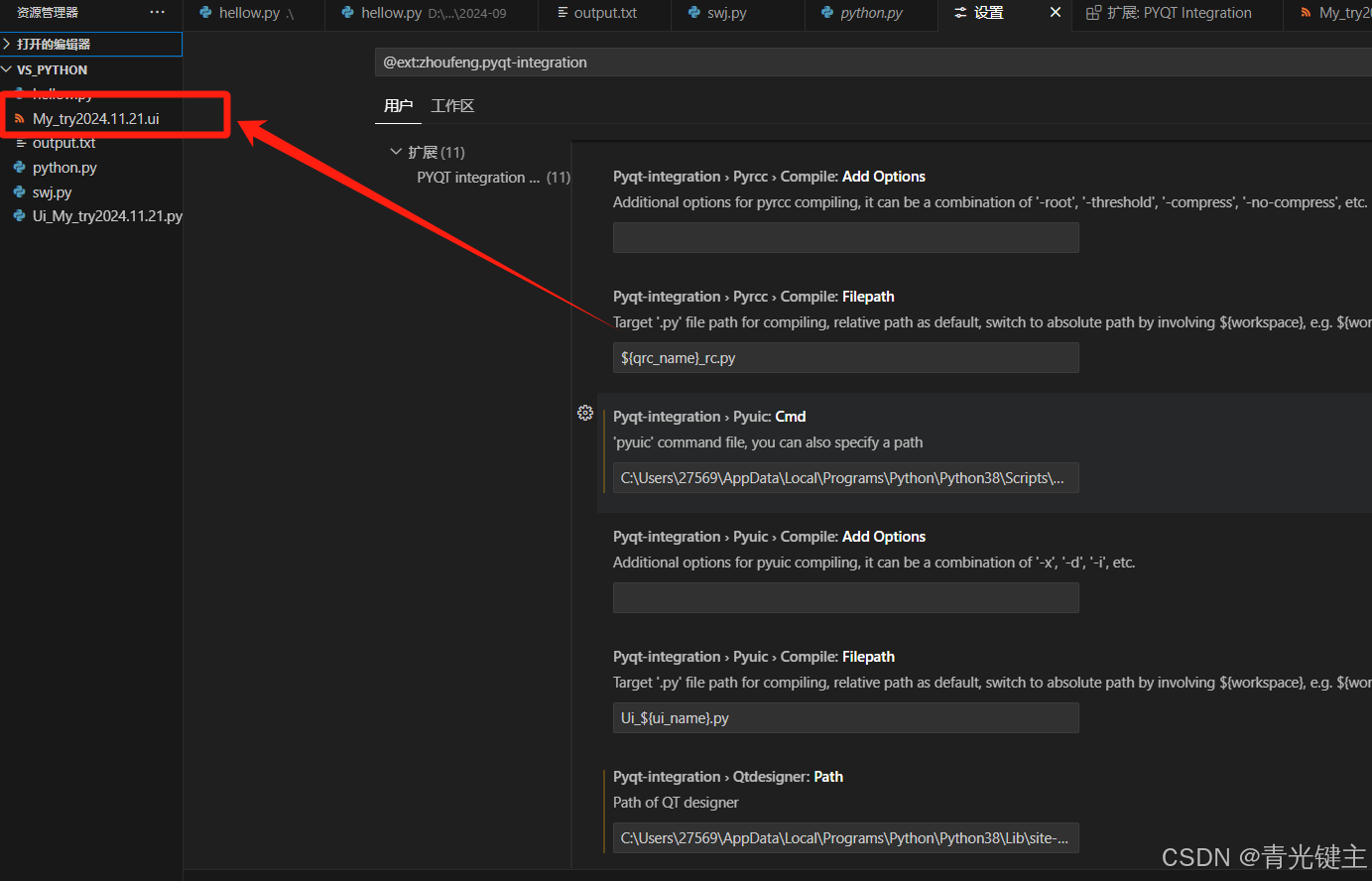This screenshot has height=881, width=1372.
Task: Click the Pyuic Filepath field showing Ui_${ui_name}.py
Action: tap(845, 717)
